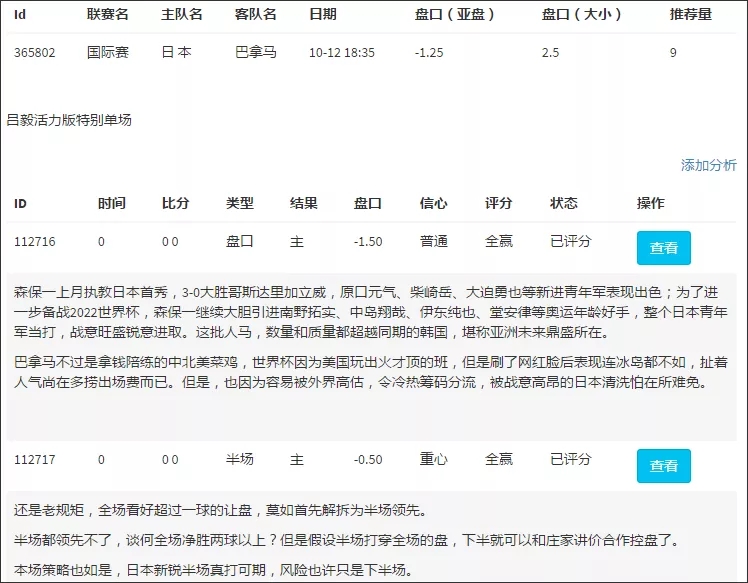
Task: Select the 国际赛 league cell
Action: 108,52
